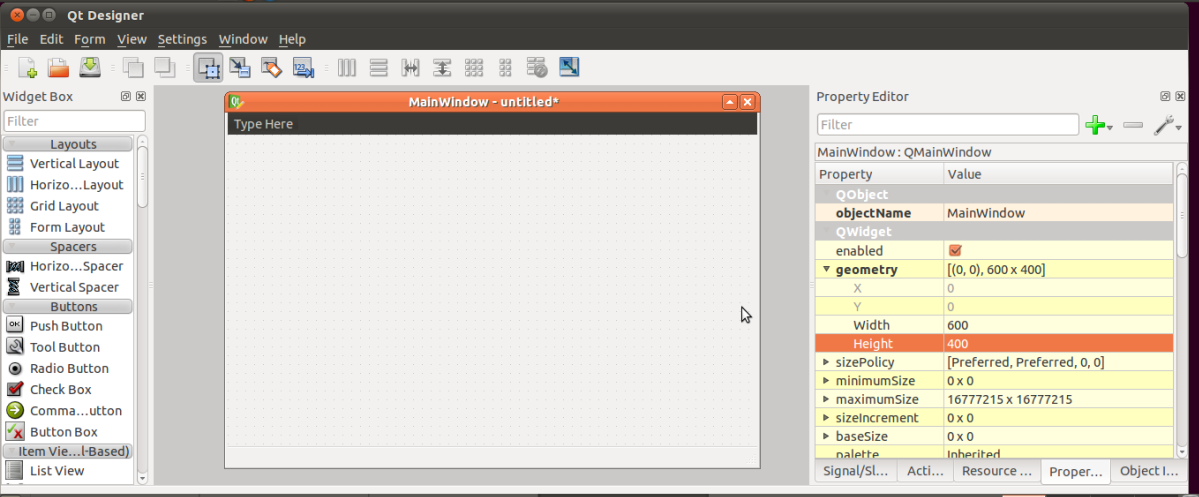This screenshot has height=497, width=1199.
Task: Select Check Box widget in Widget Box
Action: (67, 389)
